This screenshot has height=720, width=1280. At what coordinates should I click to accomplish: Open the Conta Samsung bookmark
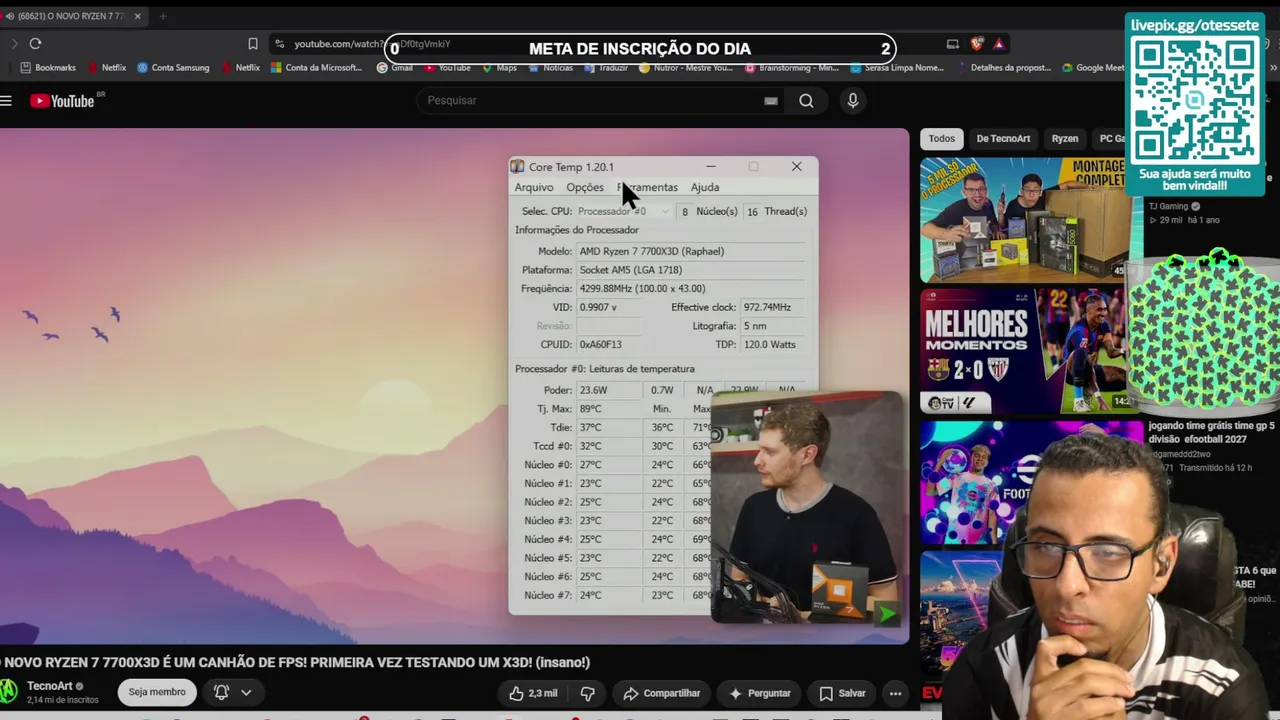173,68
